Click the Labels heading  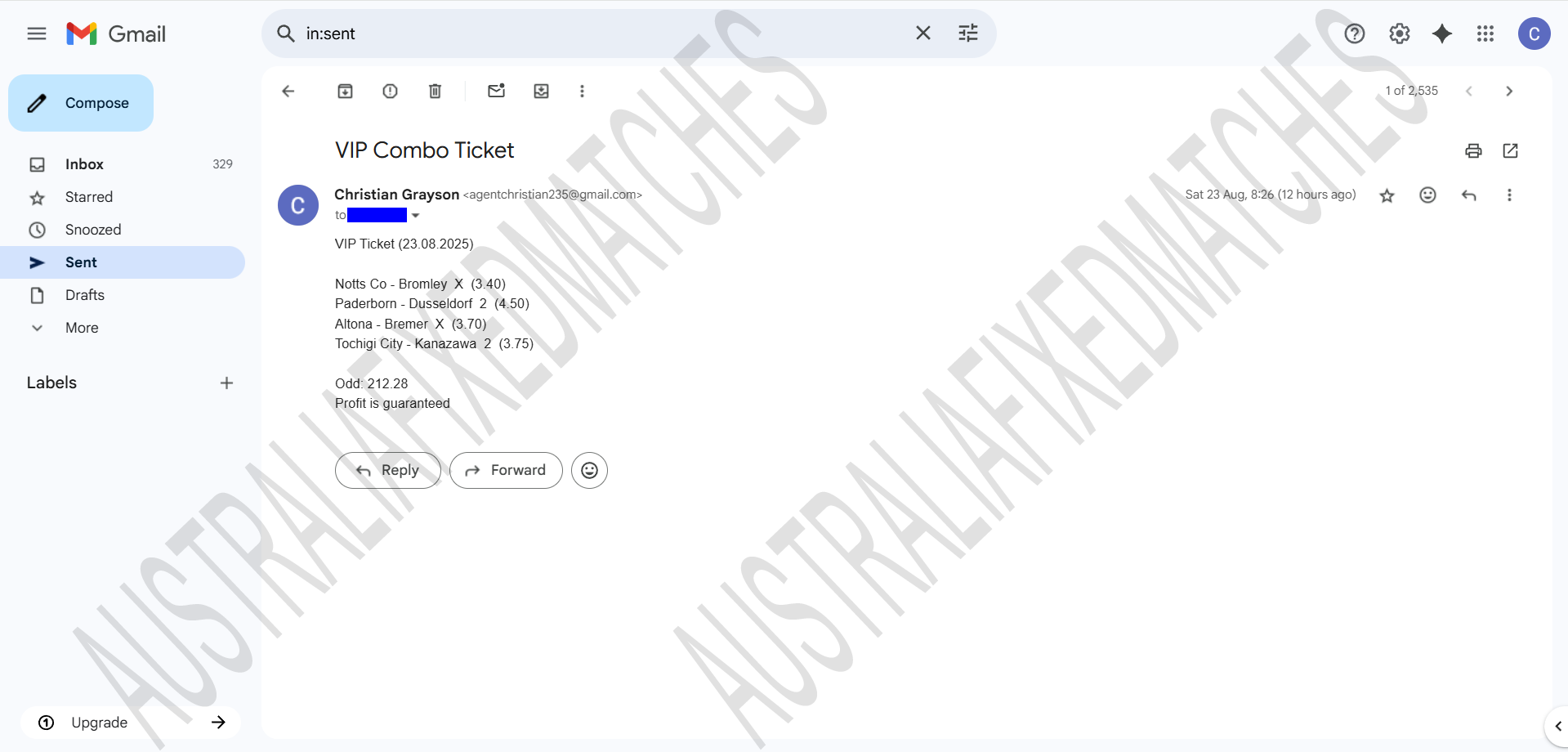click(51, 383)
